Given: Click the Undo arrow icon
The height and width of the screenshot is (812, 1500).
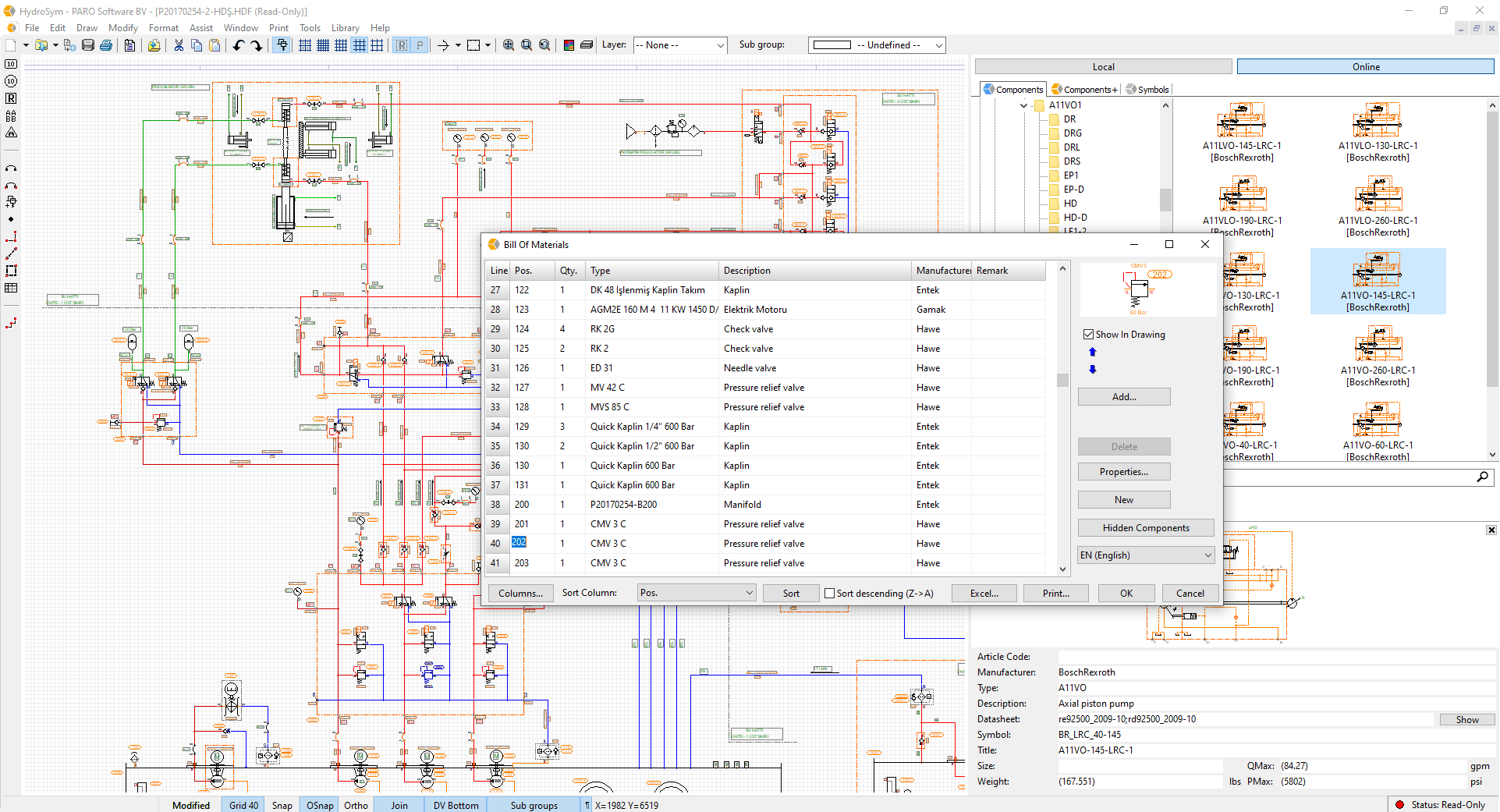Looking at the screenshot, I should coord(239,44).
